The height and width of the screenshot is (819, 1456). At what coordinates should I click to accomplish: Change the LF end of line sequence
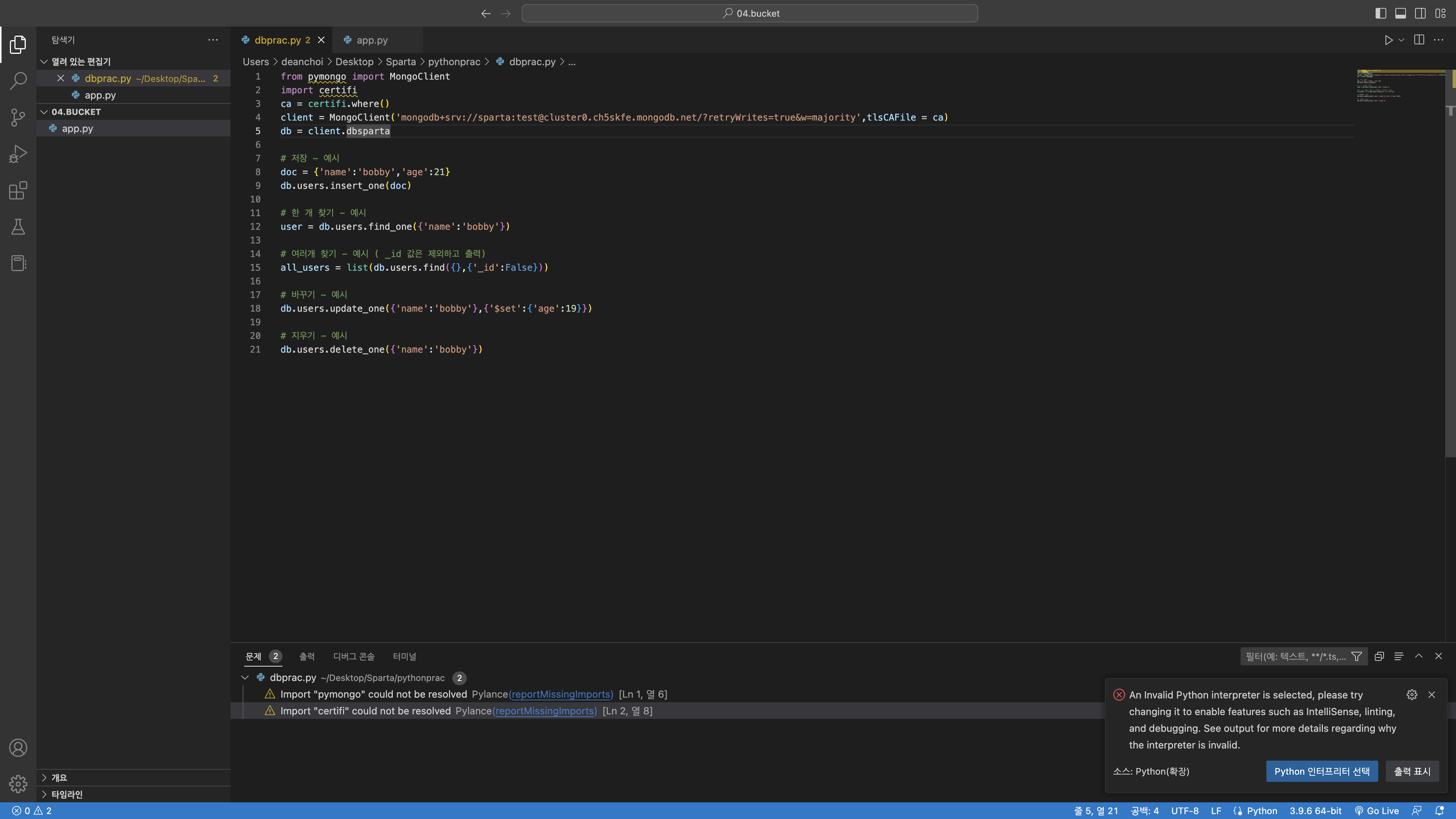[x=1216, y=811]
